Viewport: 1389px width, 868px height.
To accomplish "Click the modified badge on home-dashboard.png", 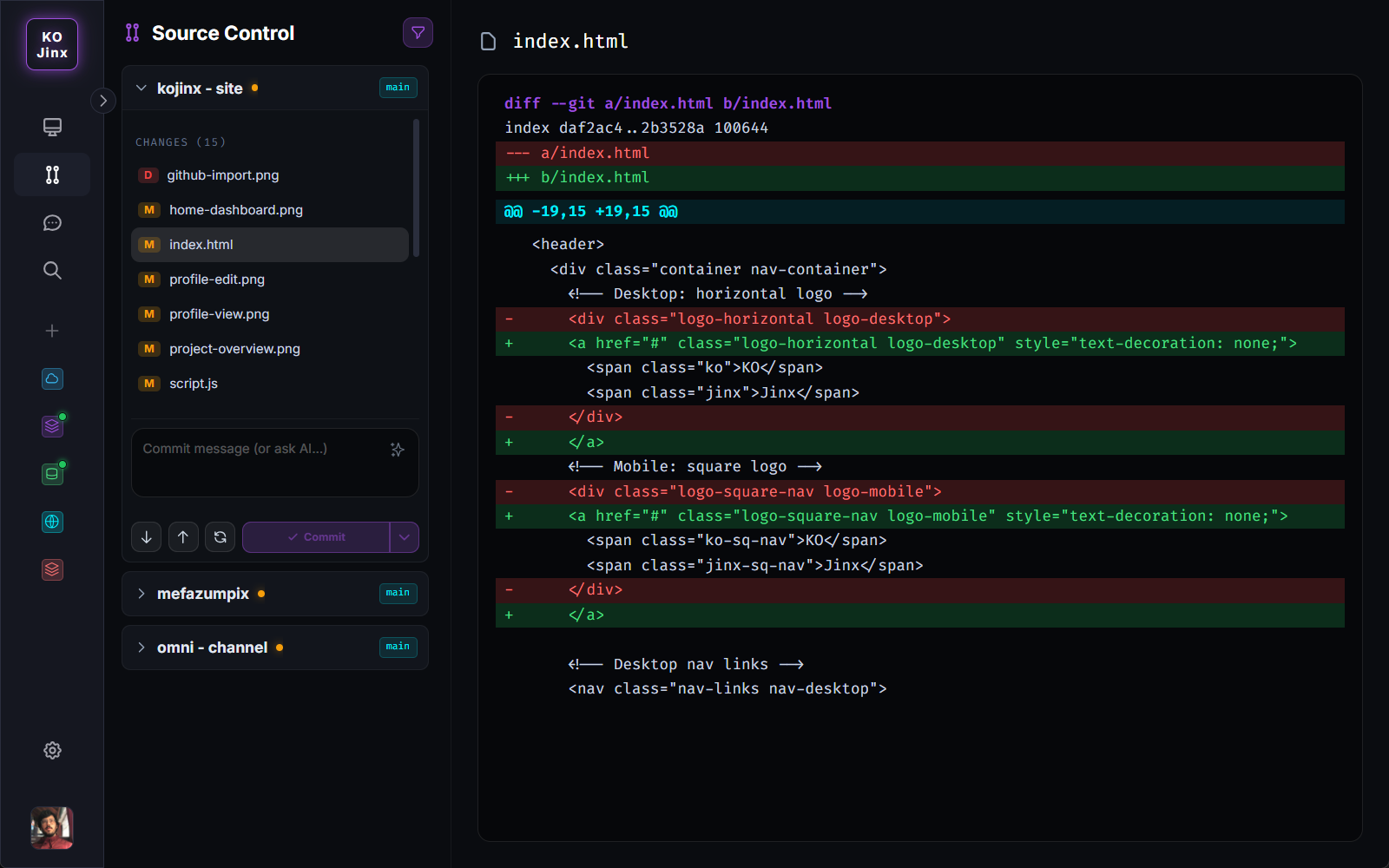I will 149,210.
